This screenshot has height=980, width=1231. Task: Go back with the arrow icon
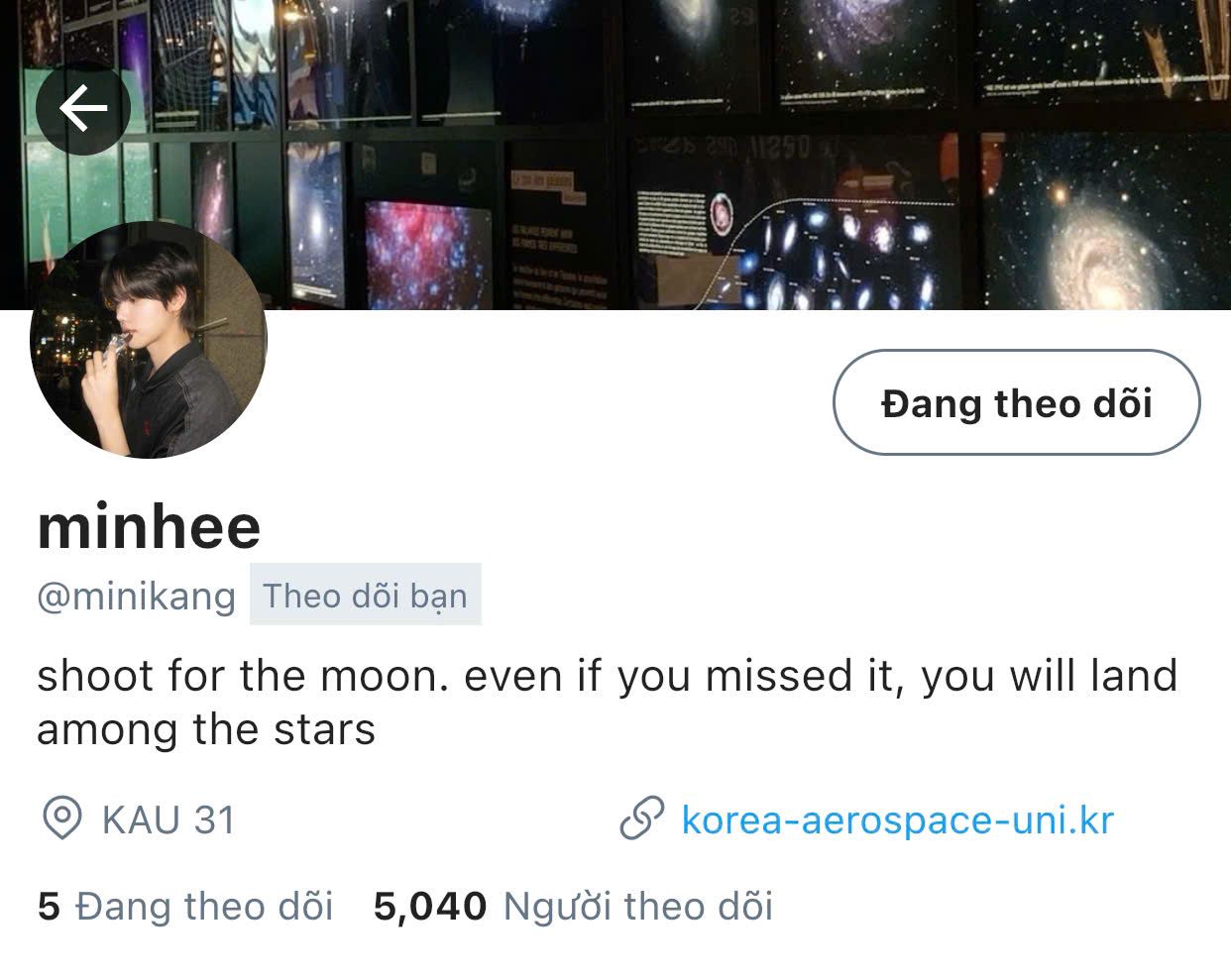[x=83, y=108]
